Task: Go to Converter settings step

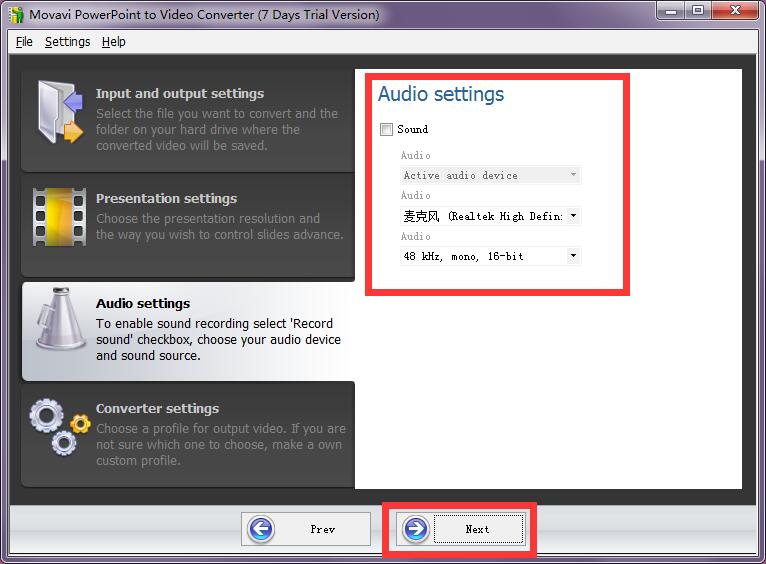Action: 188,435
